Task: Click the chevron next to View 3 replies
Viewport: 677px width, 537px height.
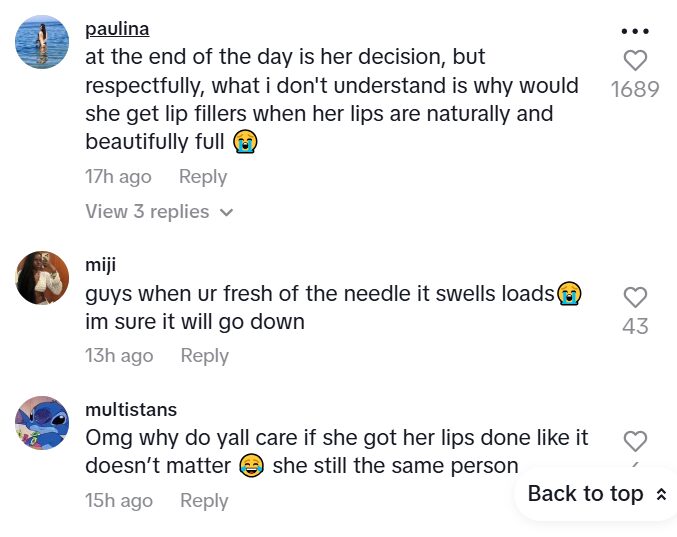Action: (226, 213)
